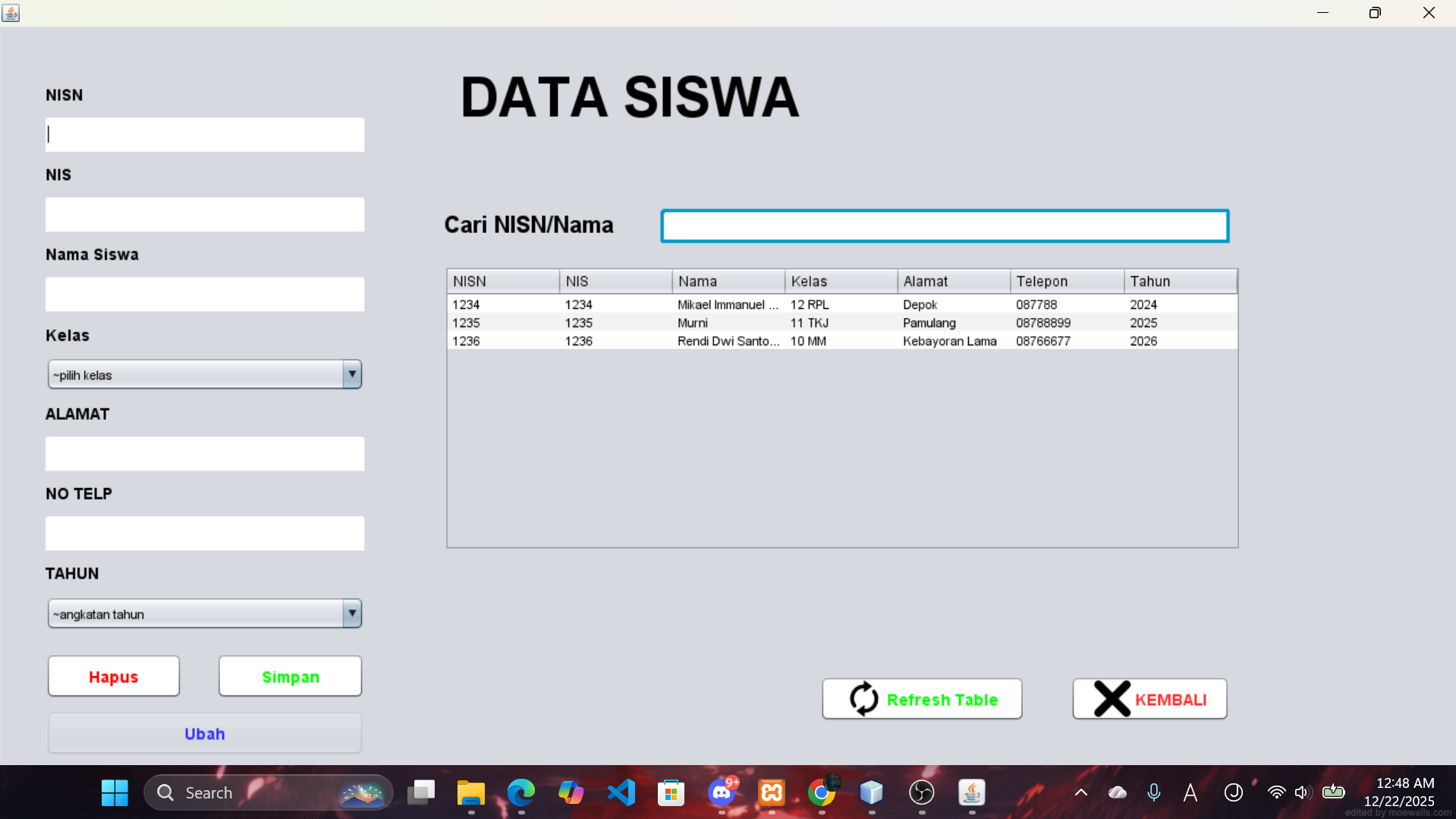The image size is (1456, 819).
Task: Open Visual Studio Code in taskbar
Action: 621,793
